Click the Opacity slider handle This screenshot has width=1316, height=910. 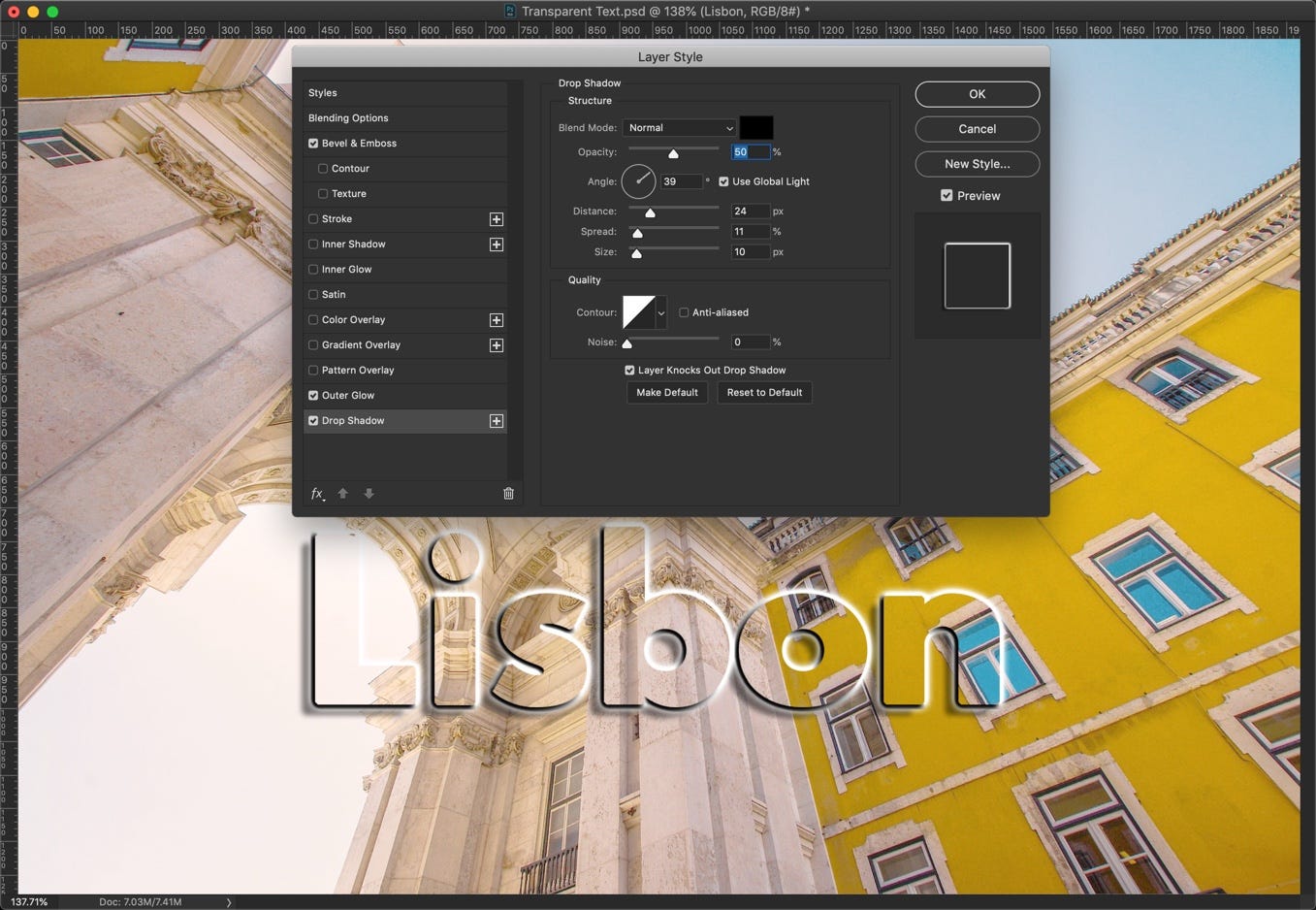pos(673,154)
